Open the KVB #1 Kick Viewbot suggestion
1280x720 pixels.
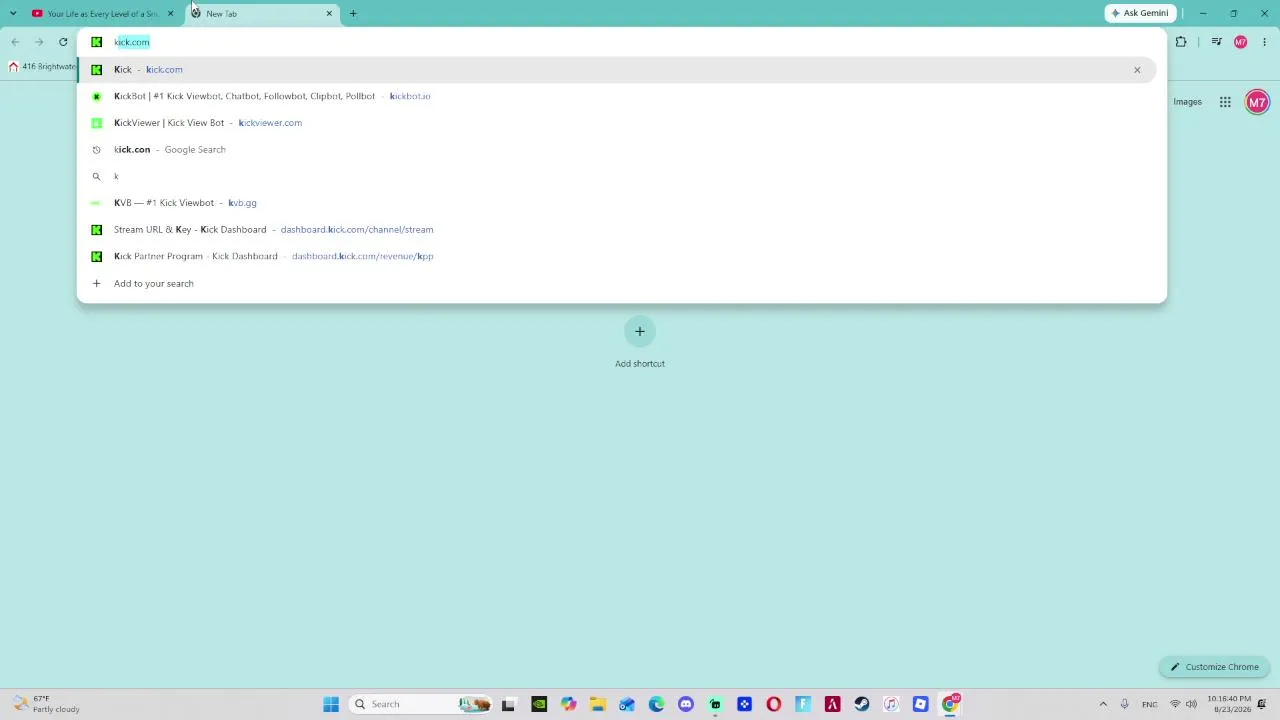point(617,203)
